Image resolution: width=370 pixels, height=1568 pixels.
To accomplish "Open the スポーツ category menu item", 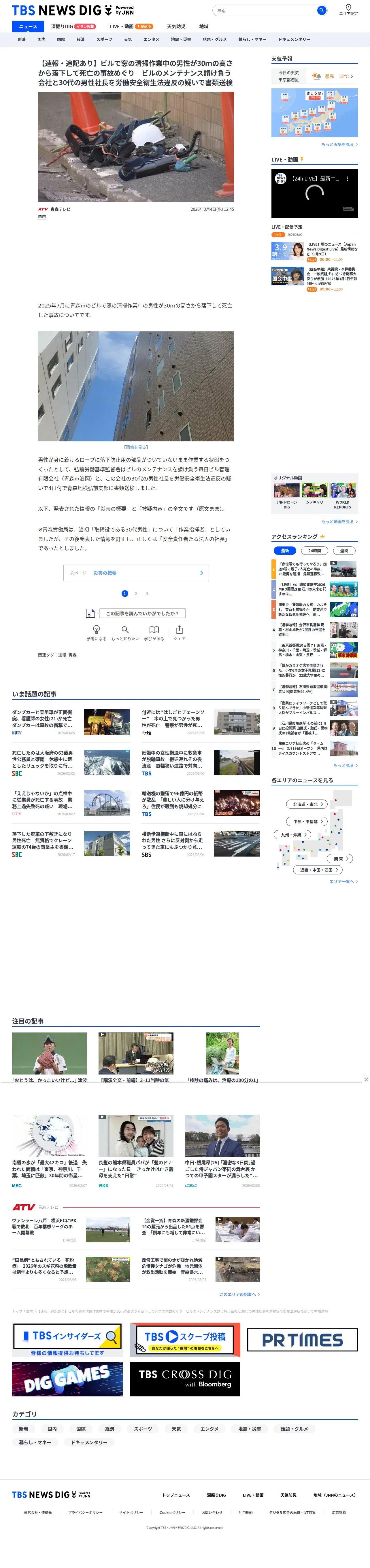I will click(x=104, y=39).
